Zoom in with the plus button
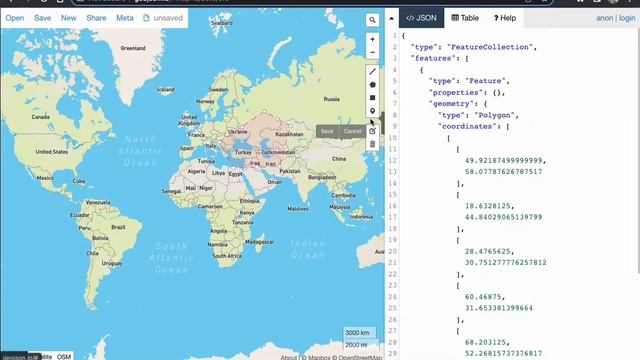Viewport: 640px width, 360px height. pos(372,40)
